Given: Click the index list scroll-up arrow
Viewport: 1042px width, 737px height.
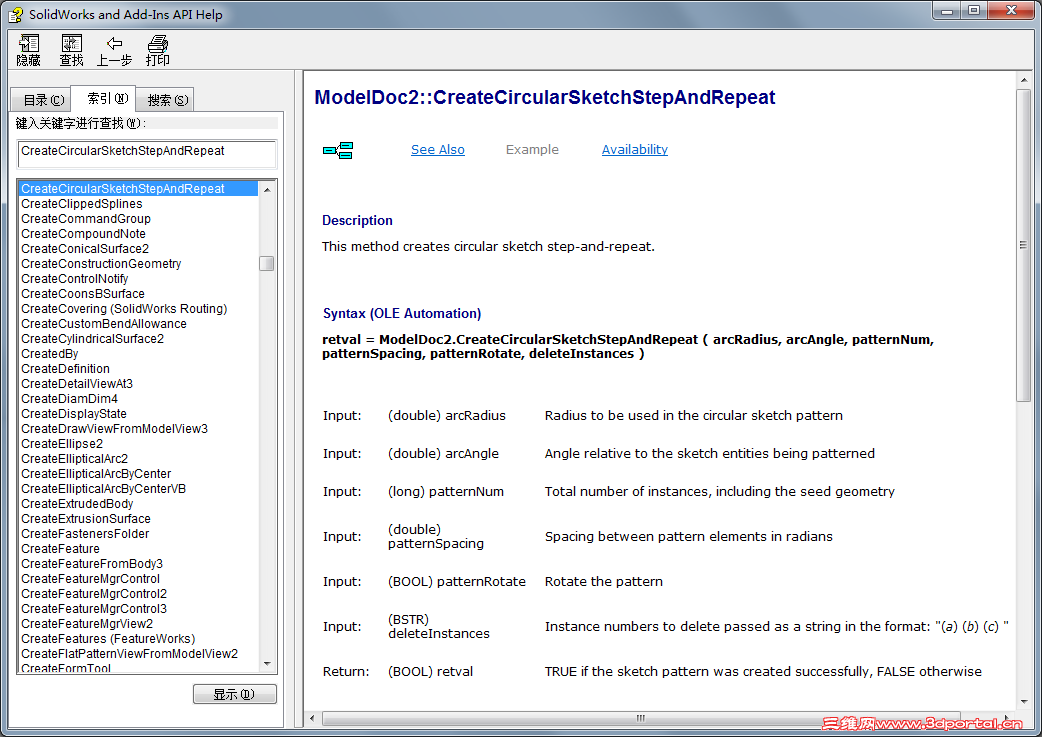Looking at the screenshot, I should (x=267, y=189).
